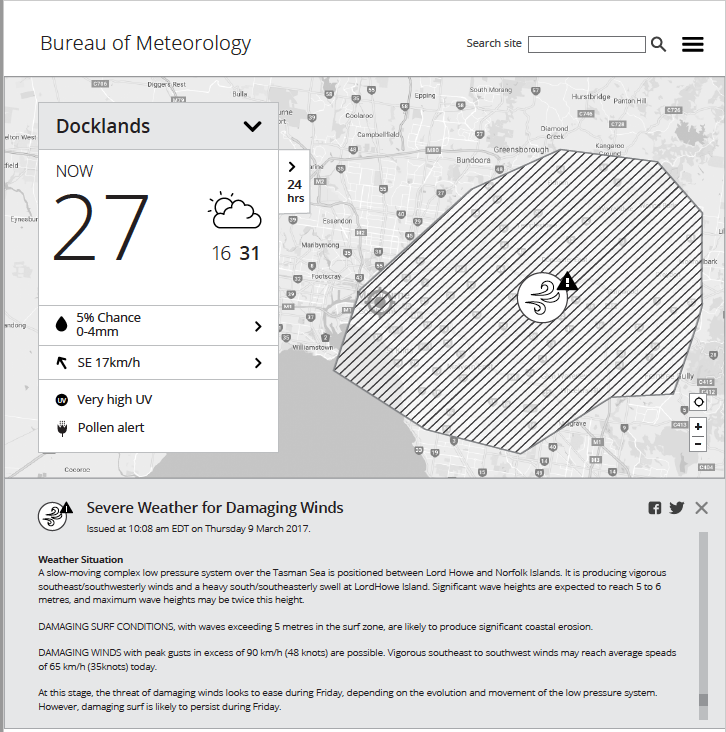Click the 'Weather Situation' heading

tap(81, 559)
